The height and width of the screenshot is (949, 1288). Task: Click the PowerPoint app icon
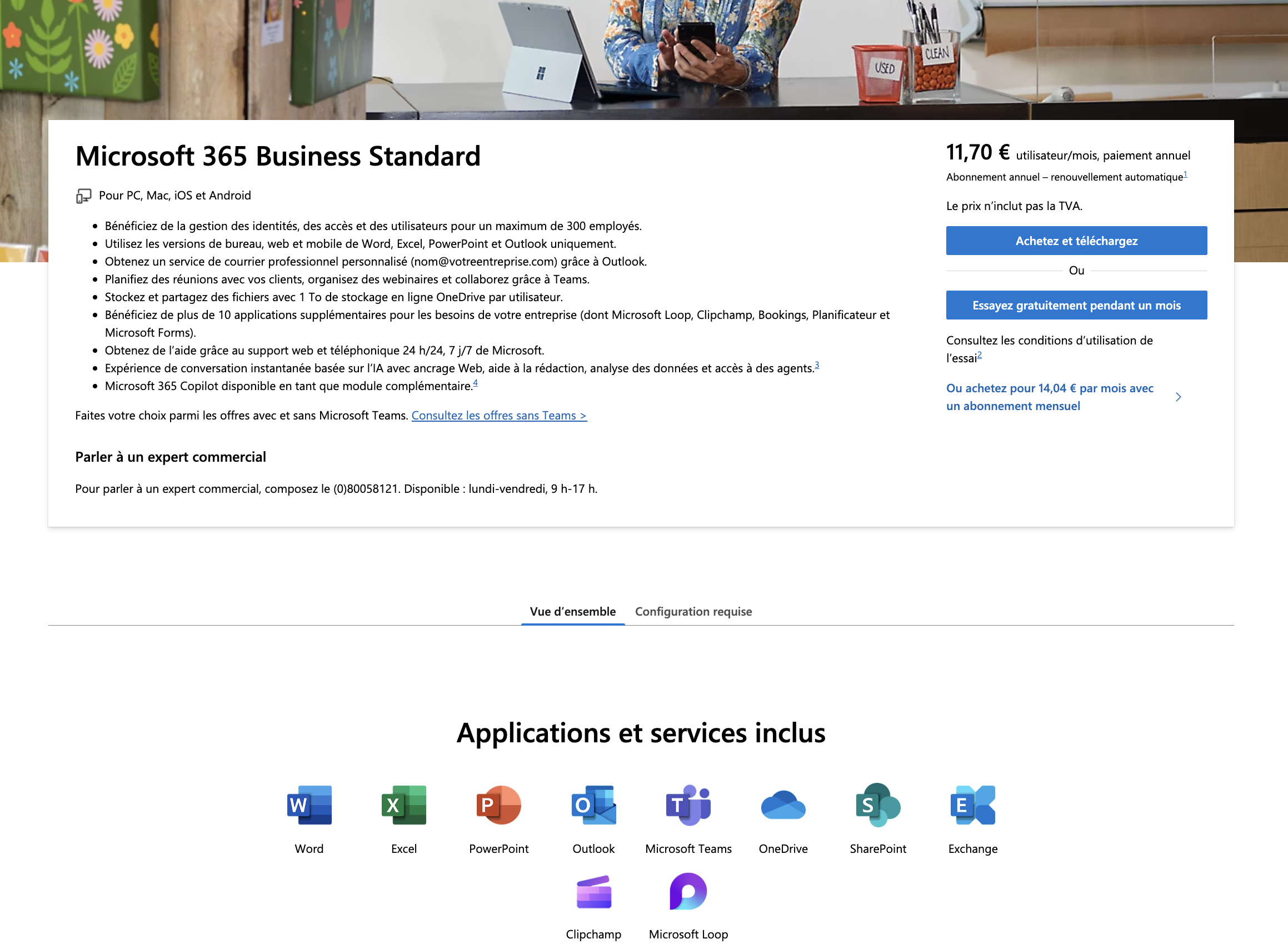pos(498,805)
